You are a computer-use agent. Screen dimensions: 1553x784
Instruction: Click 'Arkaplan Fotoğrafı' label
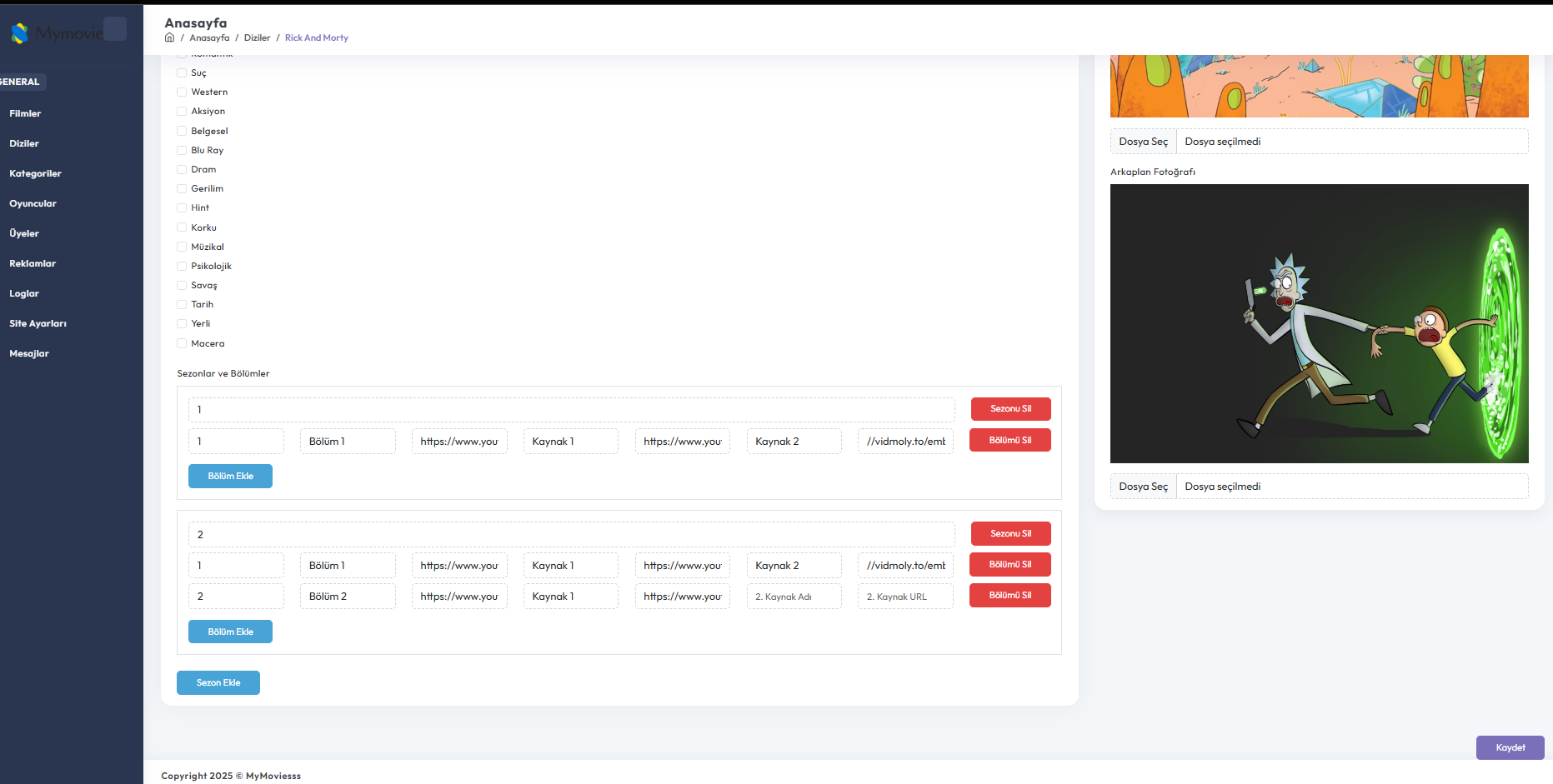[1153, 172]
